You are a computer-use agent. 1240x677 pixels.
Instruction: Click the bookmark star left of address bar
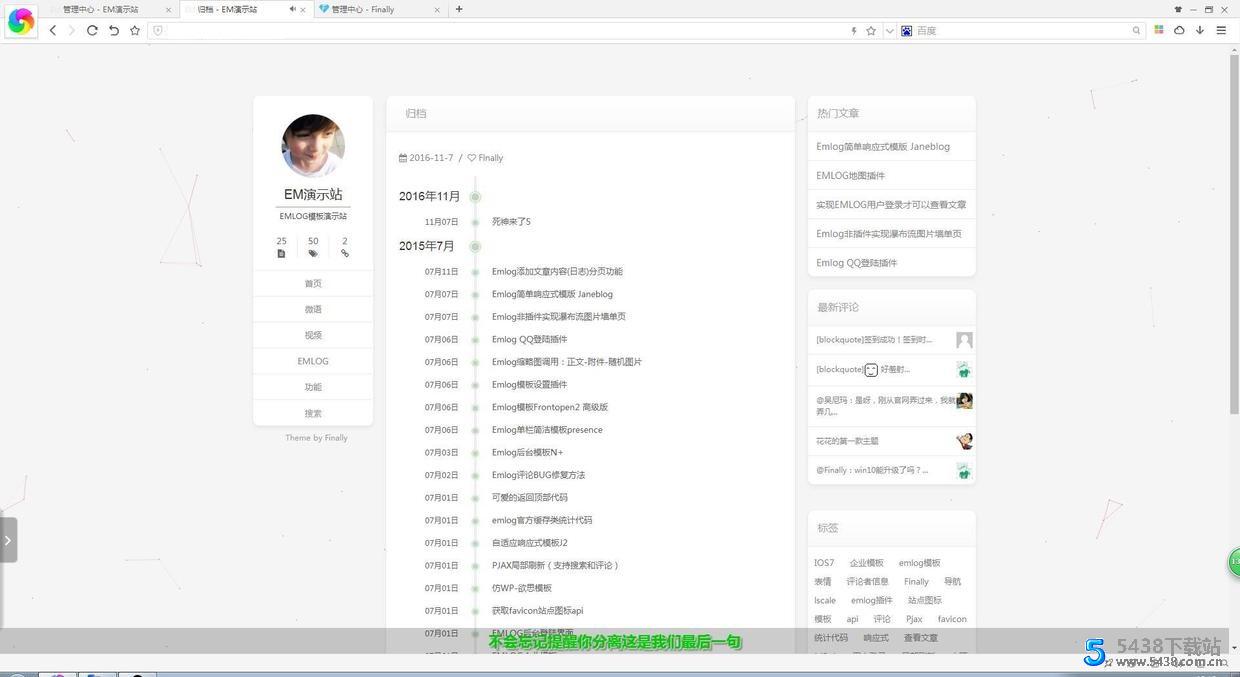135,30
